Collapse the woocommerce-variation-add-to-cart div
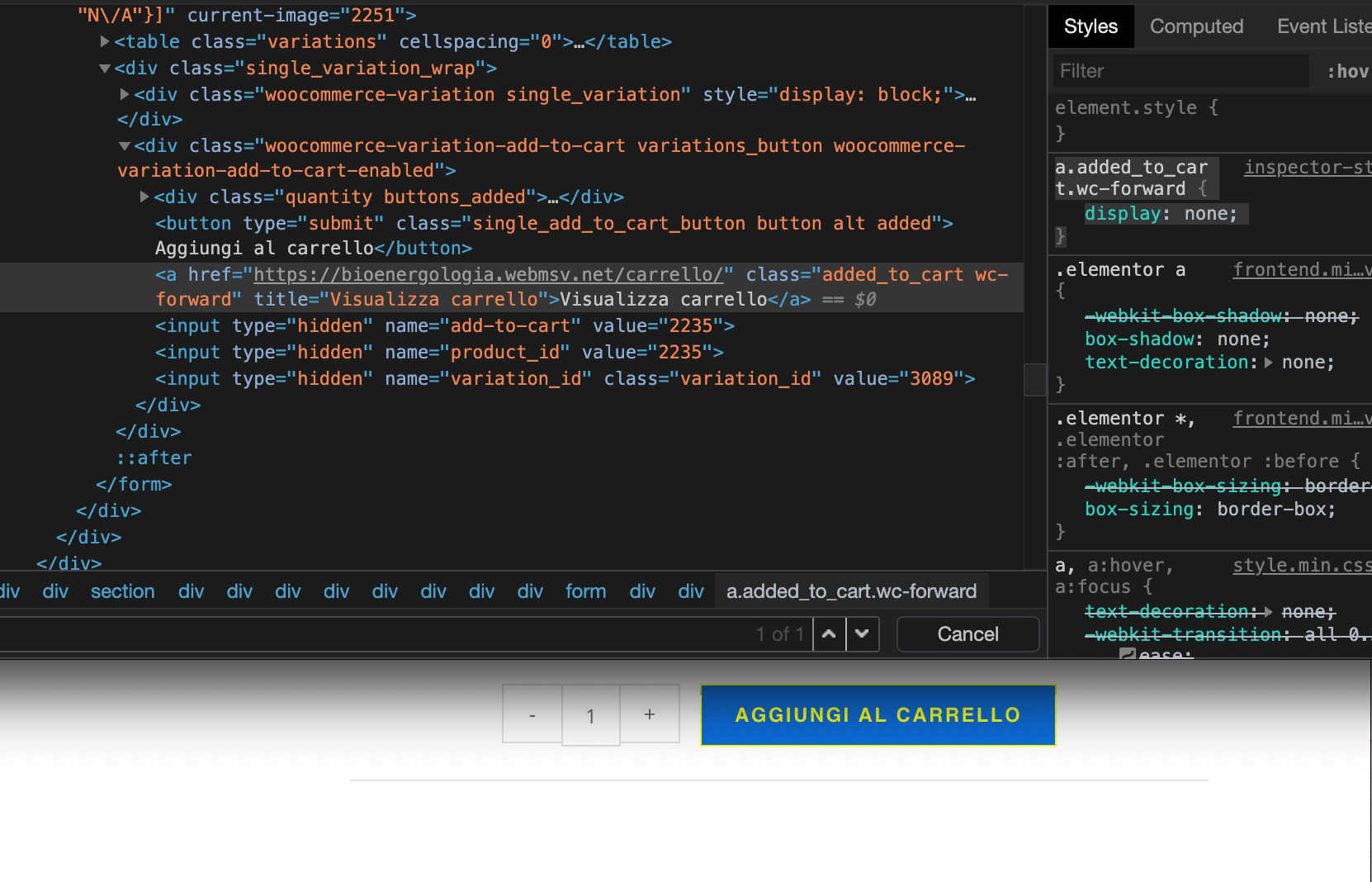1372x882 pixels. point(125,146)
